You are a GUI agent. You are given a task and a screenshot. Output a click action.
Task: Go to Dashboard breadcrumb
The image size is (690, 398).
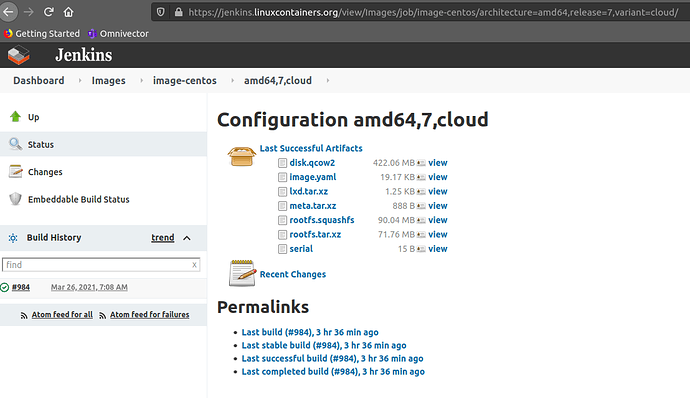pyautogui.click(x=39, y=81)
